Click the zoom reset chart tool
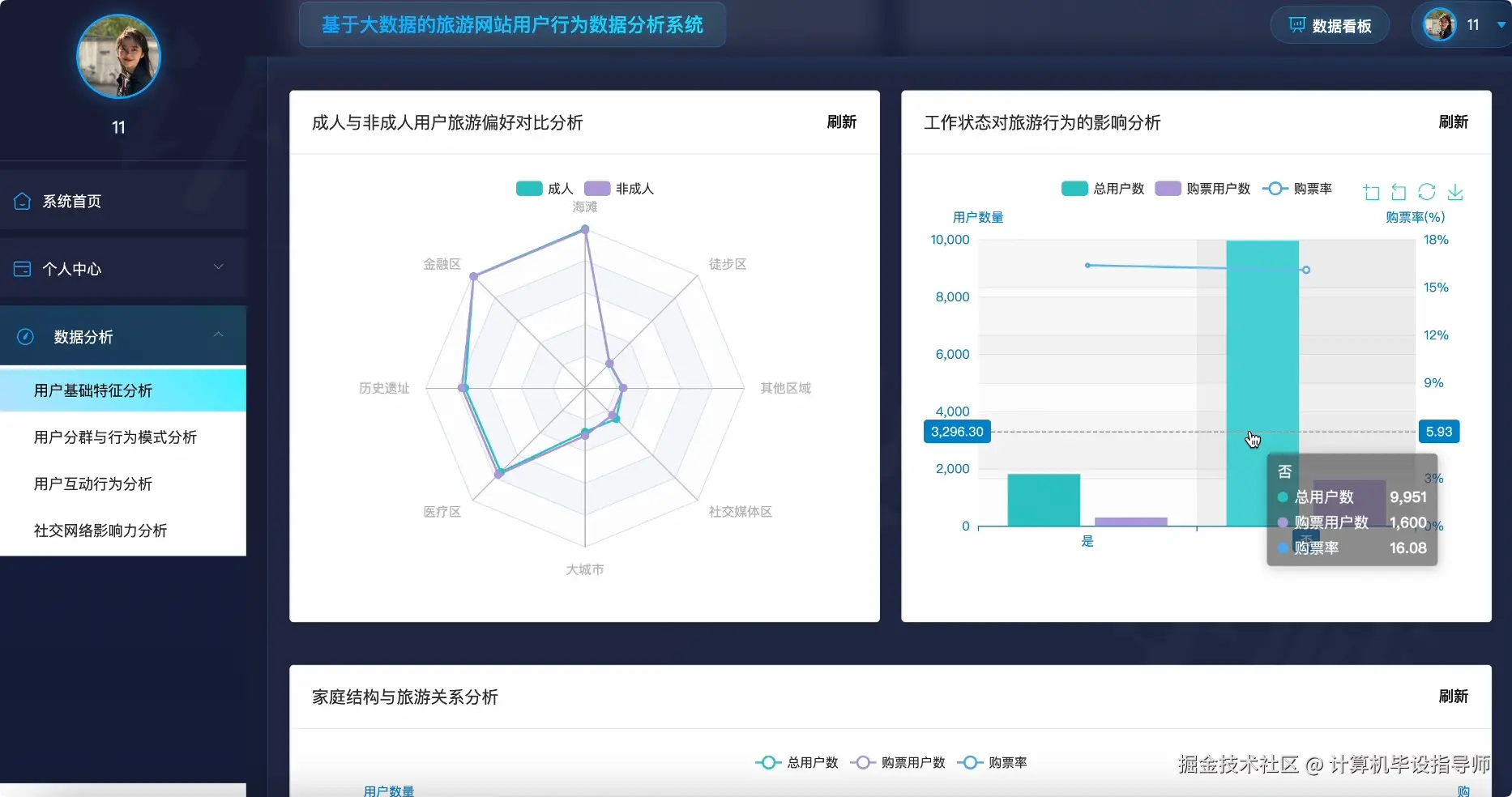Image resolution: width=1512 pixels, height=797 pixels. [1399, 192]
